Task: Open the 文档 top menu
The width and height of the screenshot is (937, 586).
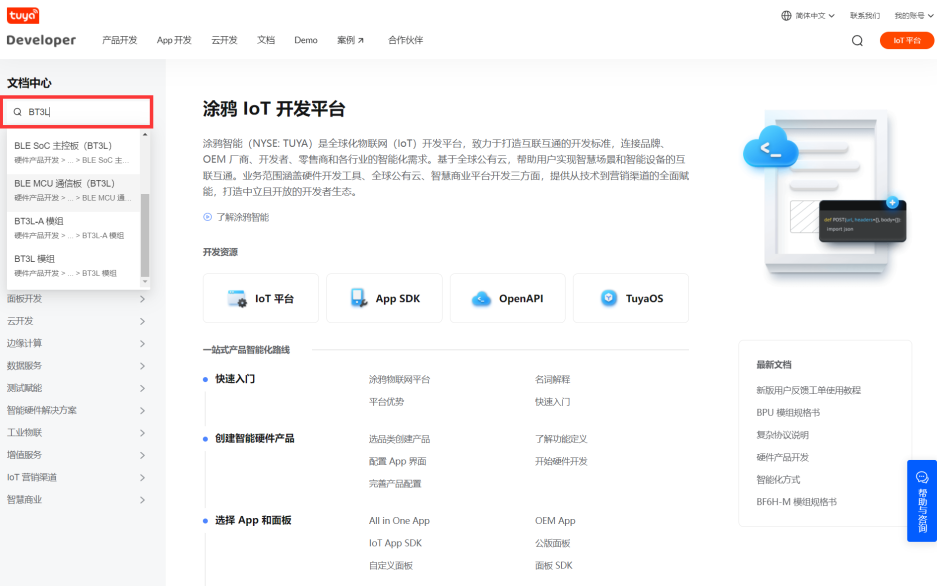Action: click(266, 40)
